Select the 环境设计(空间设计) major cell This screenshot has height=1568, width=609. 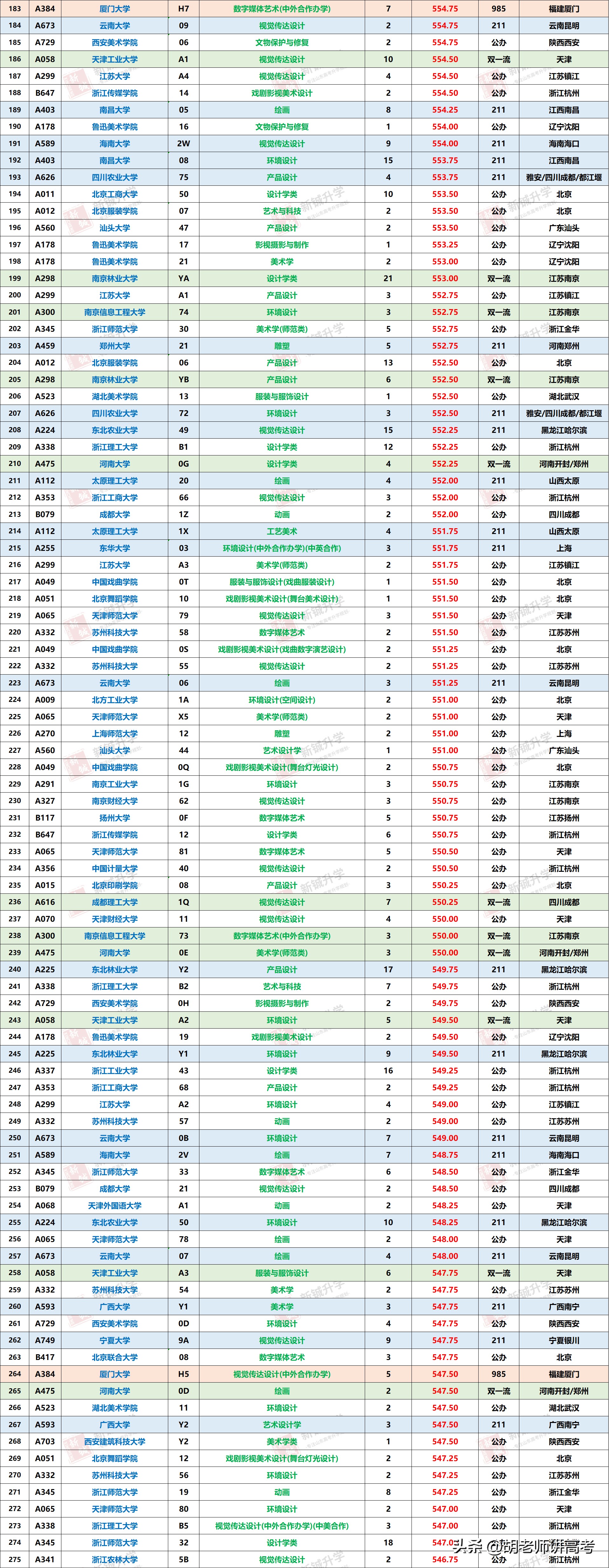pos(282,700)
